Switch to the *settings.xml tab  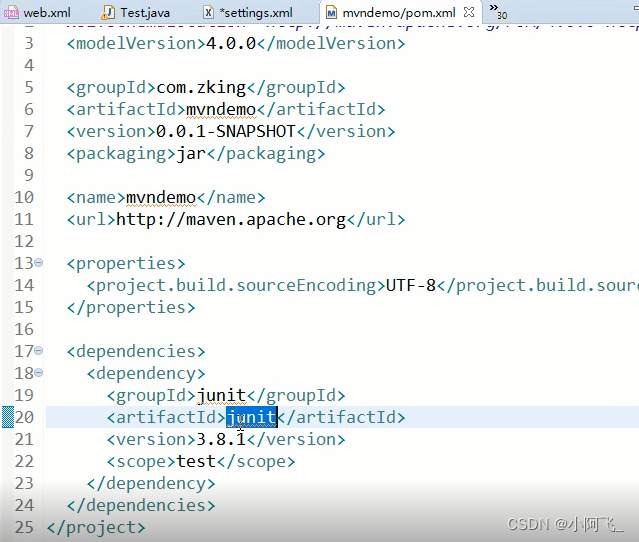(249, 13)
